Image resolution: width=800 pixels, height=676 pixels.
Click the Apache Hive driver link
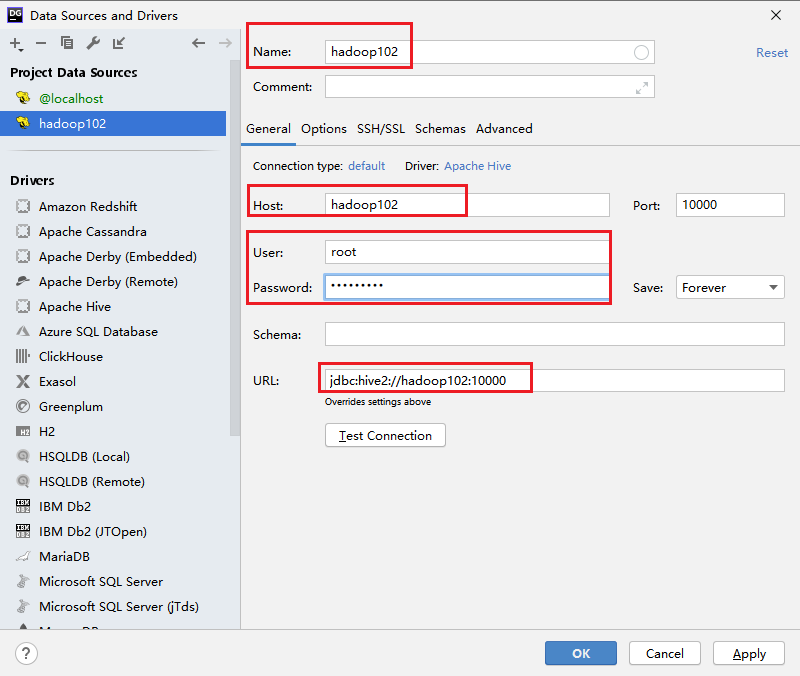478,166
